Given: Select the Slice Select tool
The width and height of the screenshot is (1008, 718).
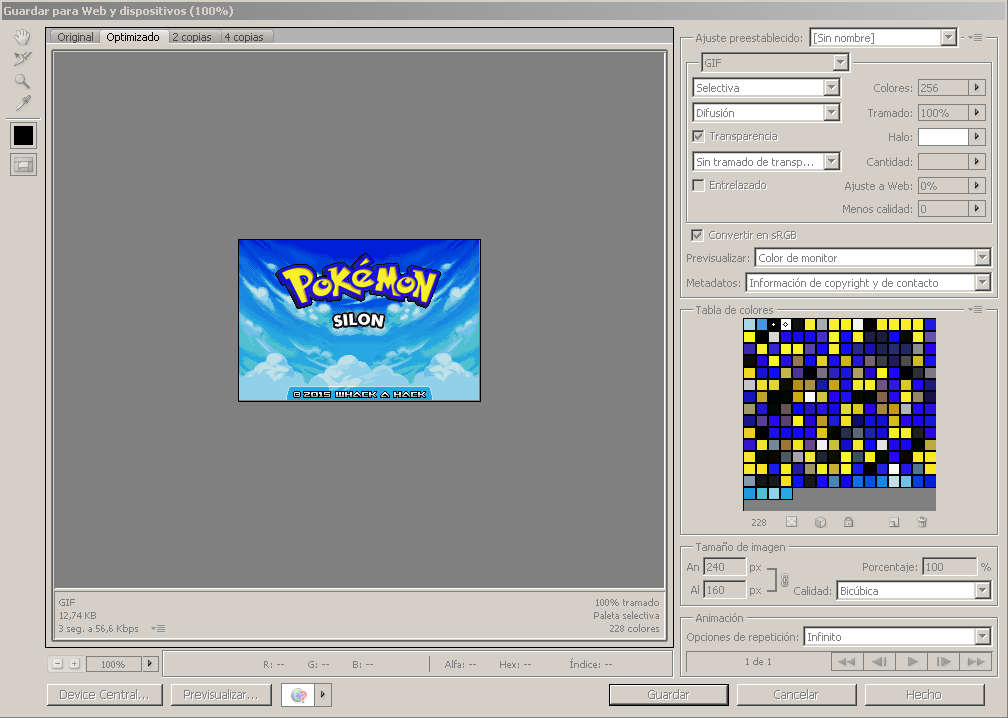Looking at the screenshot, I should [x=22, y=58].
